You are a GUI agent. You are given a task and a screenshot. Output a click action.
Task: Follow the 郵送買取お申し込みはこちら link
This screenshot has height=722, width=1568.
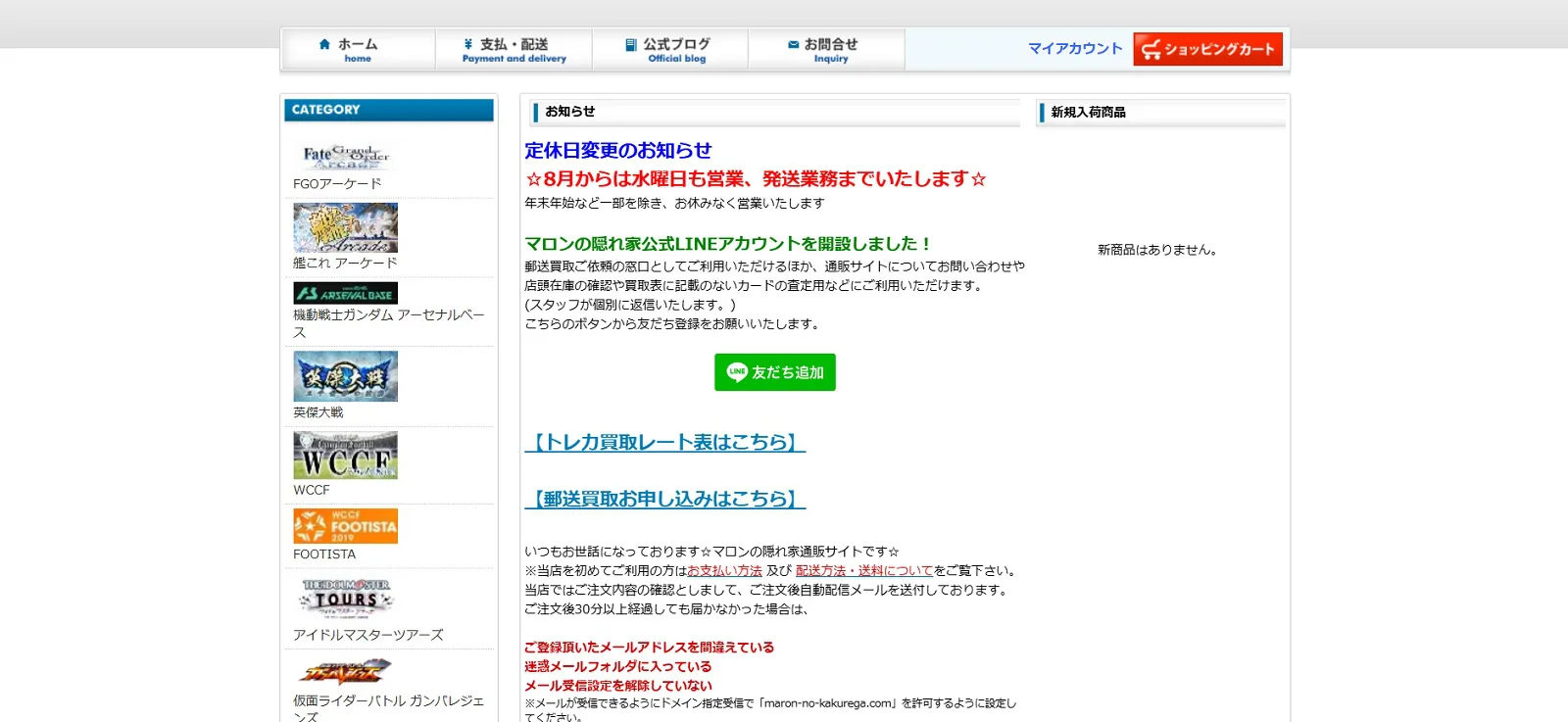[664, 500]
